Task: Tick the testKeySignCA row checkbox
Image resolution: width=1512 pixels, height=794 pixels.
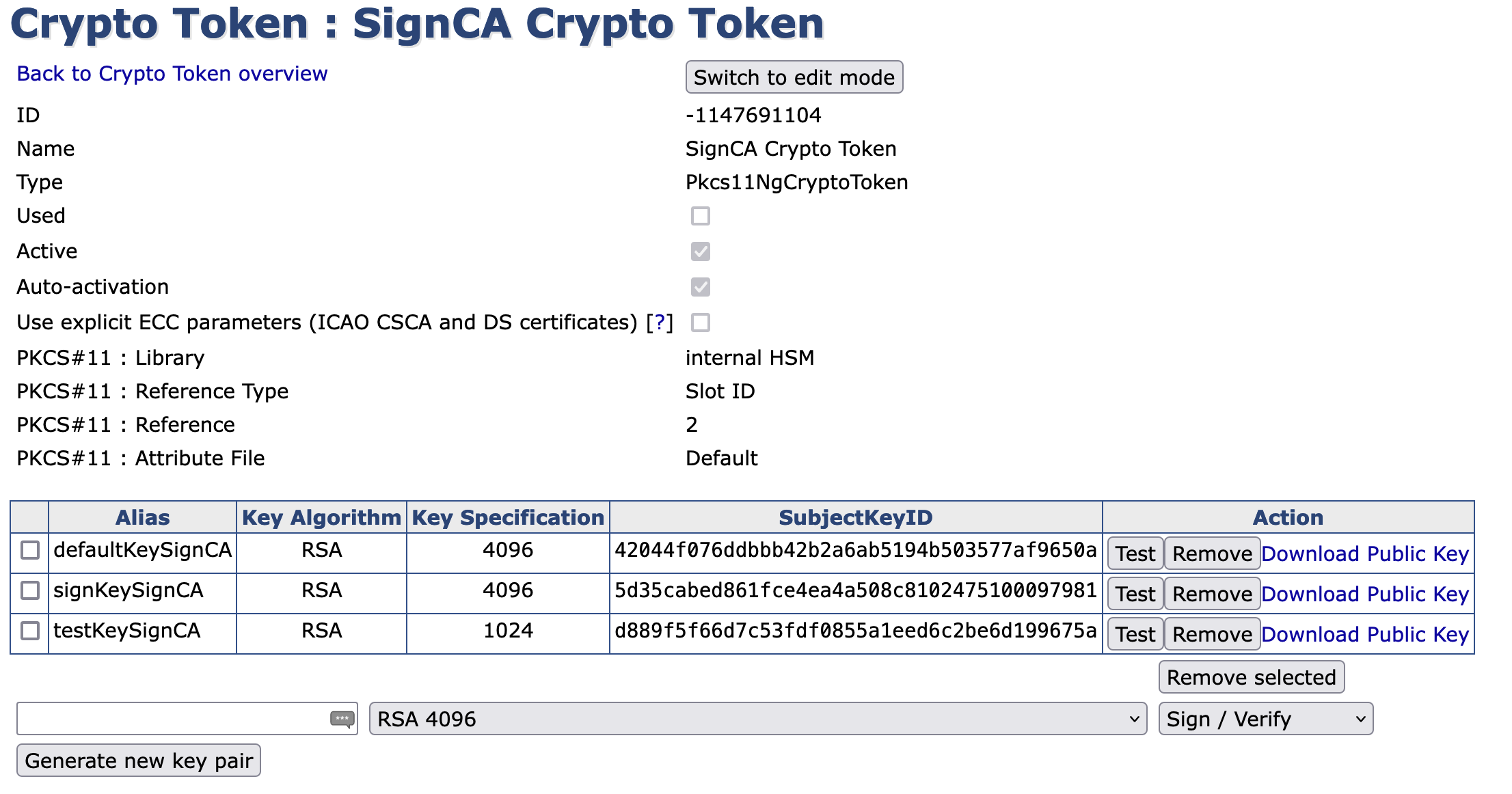Action: coord(30,631)
